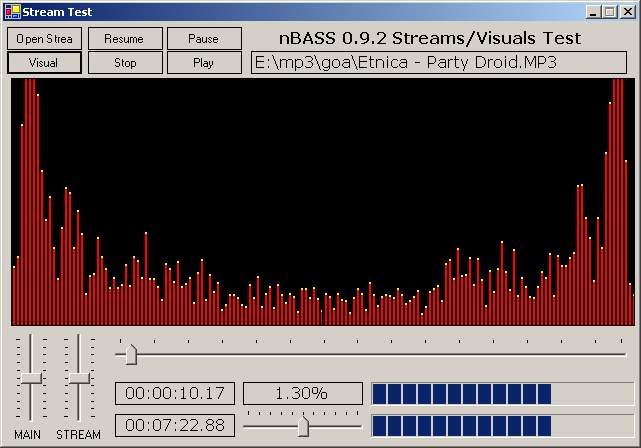The image size is (641, 448).
Task: Click the playback position slider thumb
Action: pyautogui.click(x=131, y=354)
